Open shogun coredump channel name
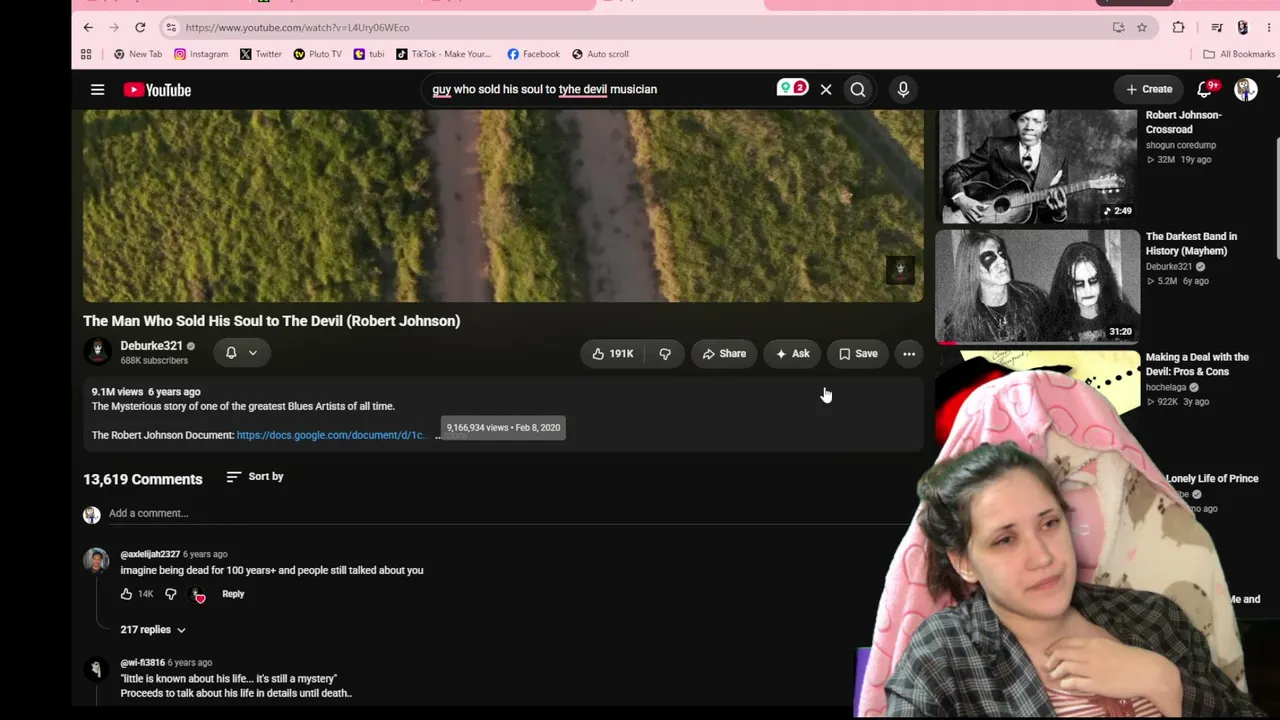The image size is (1280, 720). tap(1181, 145)
